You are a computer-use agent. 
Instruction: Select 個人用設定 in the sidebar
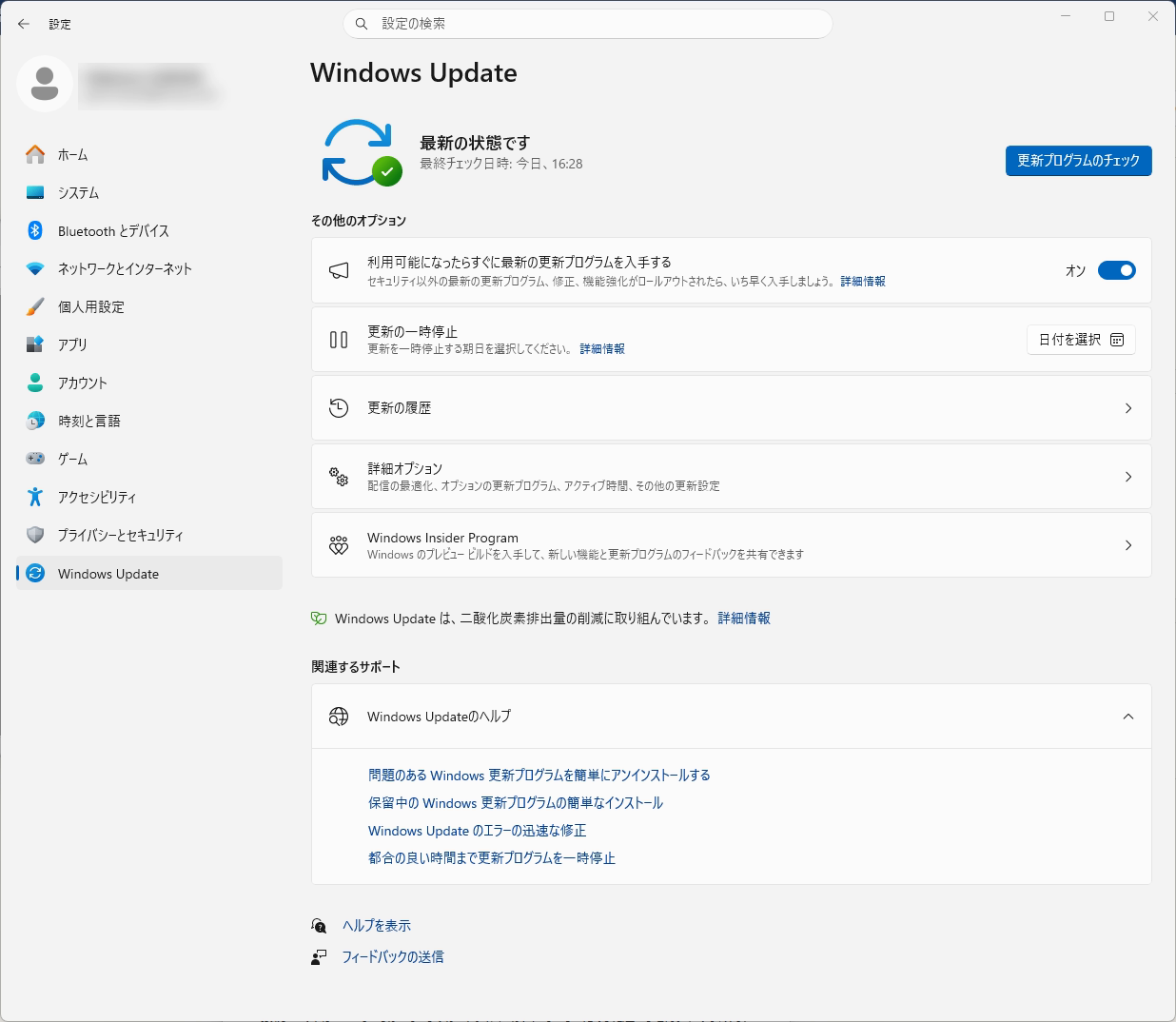tap(149, 306)
